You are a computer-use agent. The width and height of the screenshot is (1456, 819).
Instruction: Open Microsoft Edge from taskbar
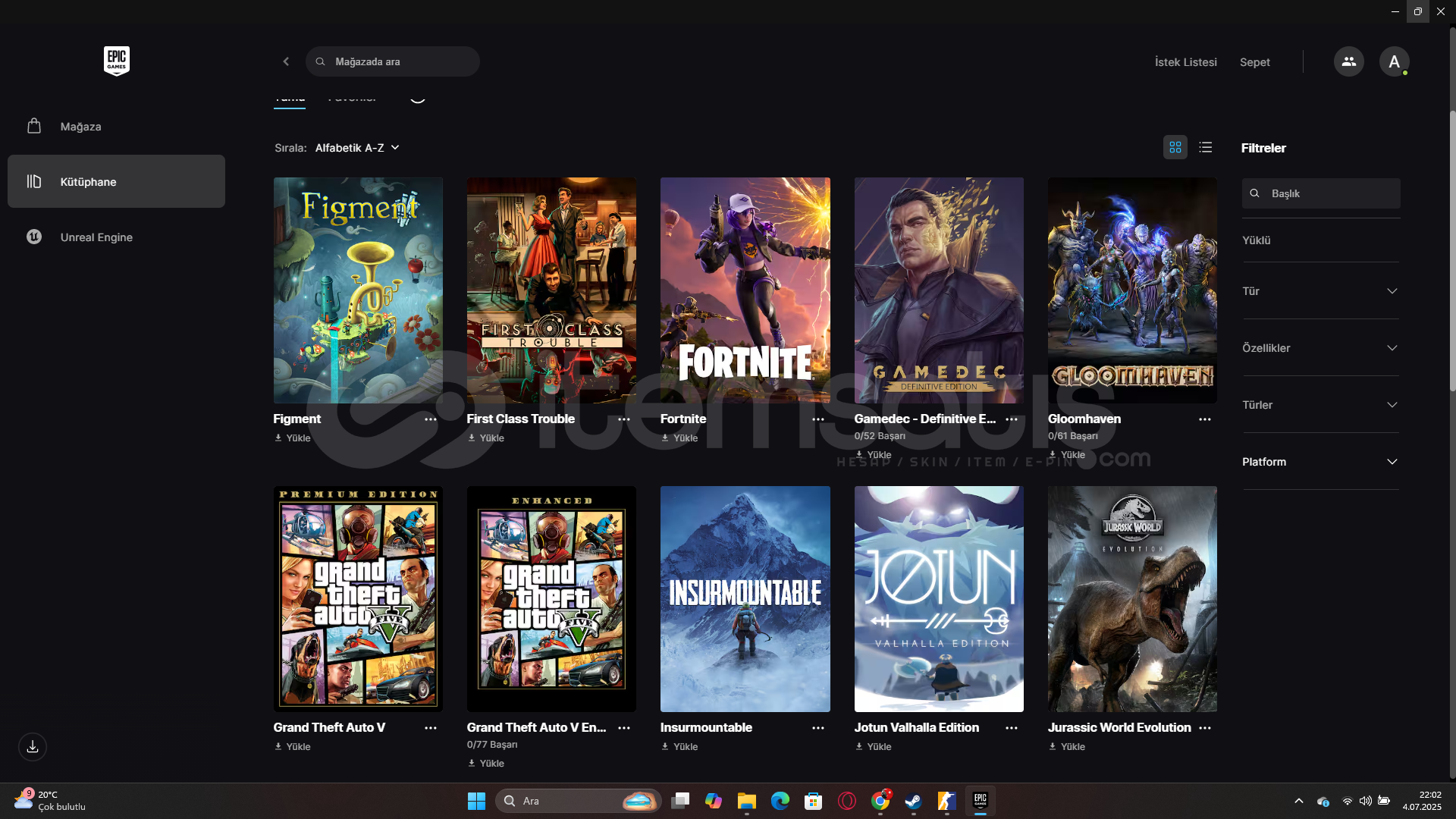tap(780, 801)
